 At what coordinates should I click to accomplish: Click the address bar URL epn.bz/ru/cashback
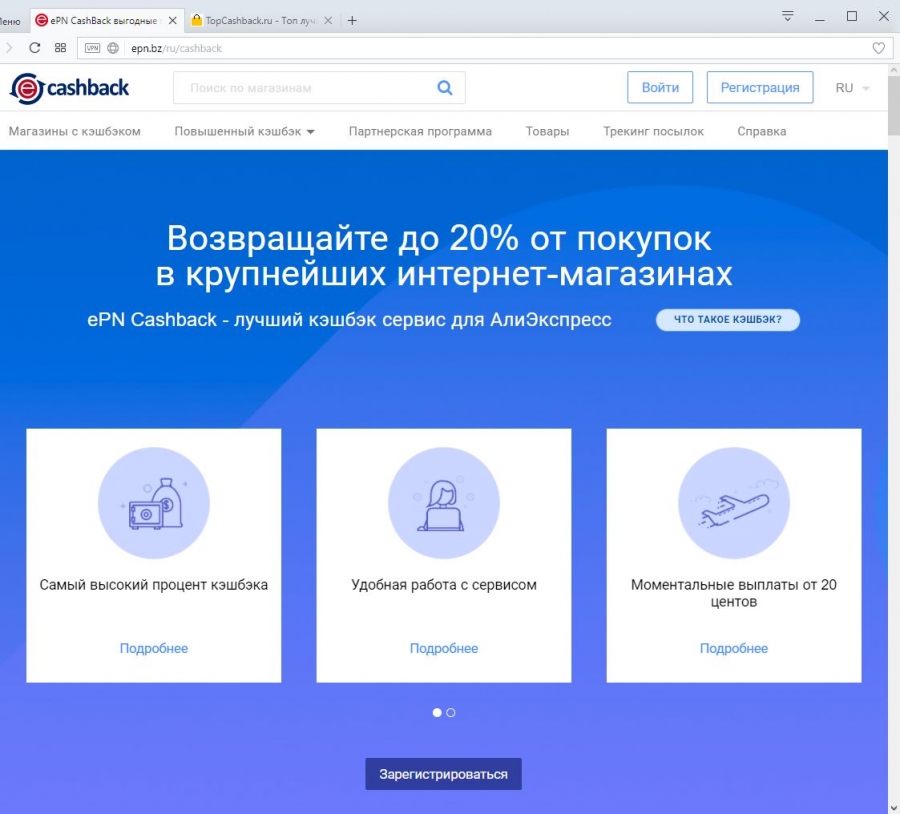coord(176,48)
